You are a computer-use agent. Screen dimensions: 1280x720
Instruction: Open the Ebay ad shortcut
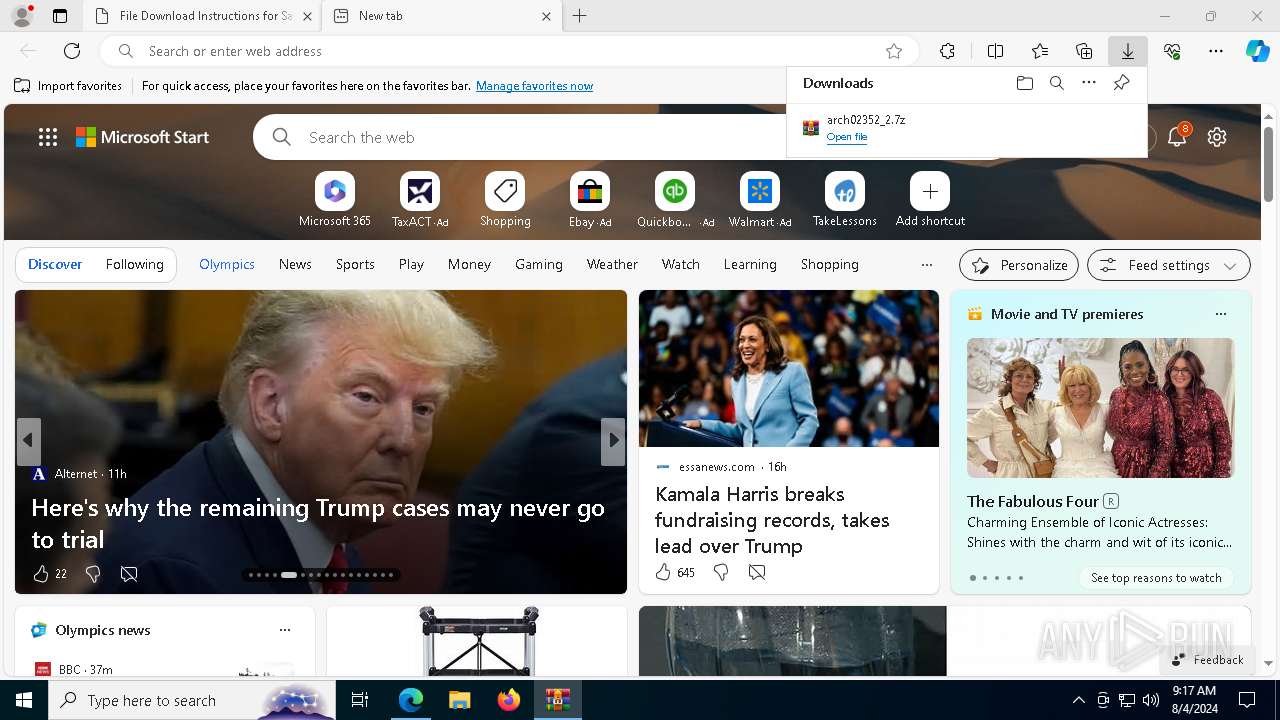point(590,200)
